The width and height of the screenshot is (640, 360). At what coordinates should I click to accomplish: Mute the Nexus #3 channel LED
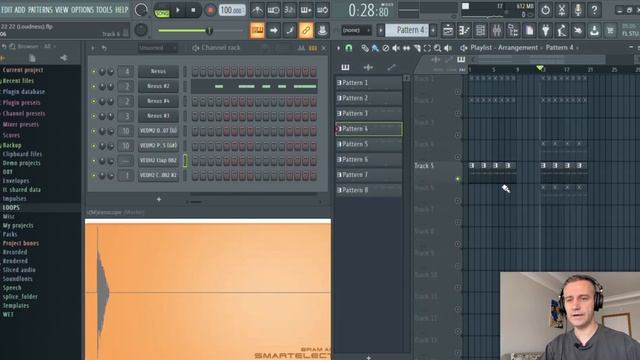click(x=93, y=116)
